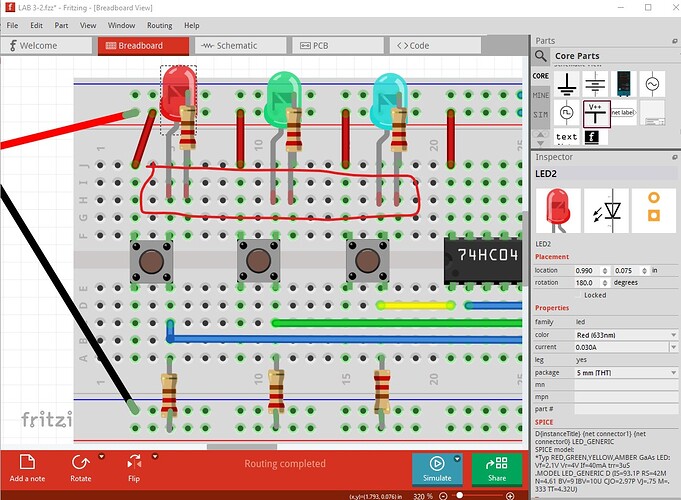Pick the battery part in Core Parts
Image resolution: width=681 pixels, height=500 pixels.
click(596, 84)
